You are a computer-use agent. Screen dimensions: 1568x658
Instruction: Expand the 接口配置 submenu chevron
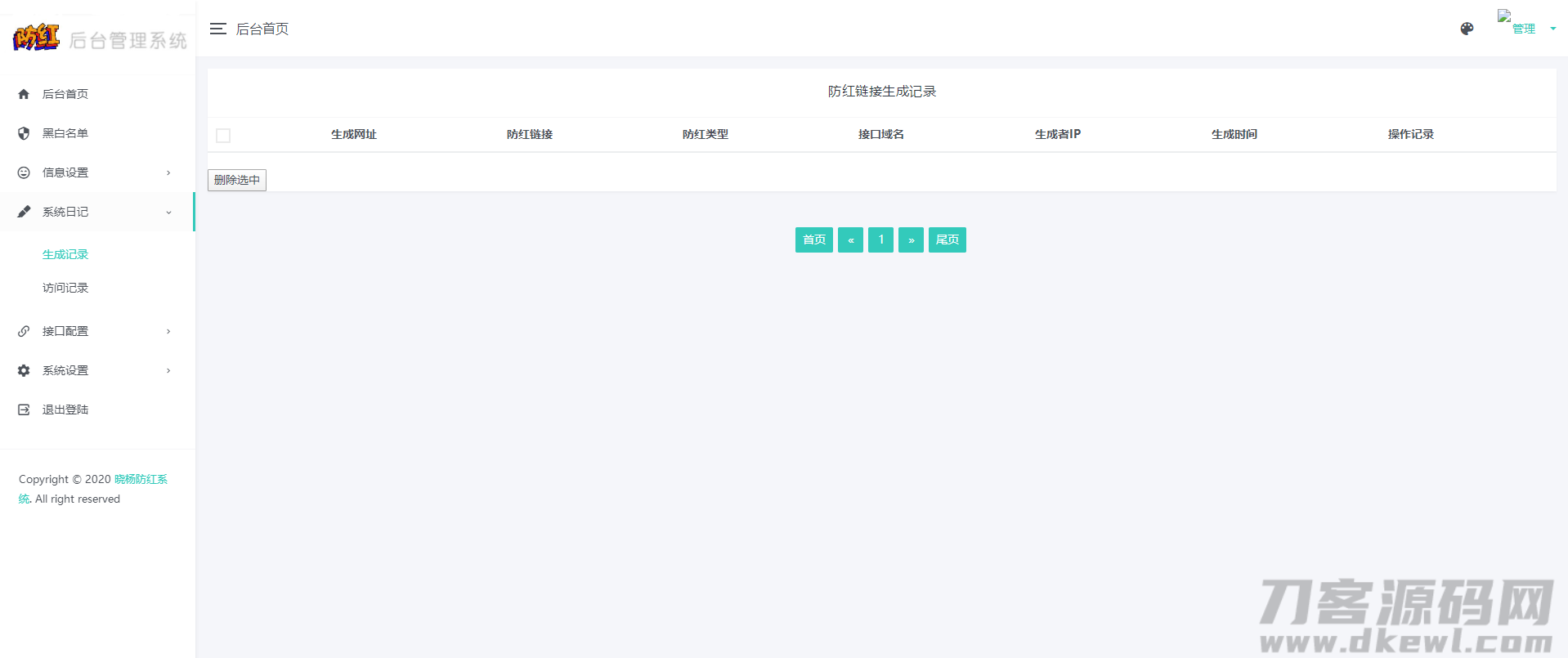(168, 331)
